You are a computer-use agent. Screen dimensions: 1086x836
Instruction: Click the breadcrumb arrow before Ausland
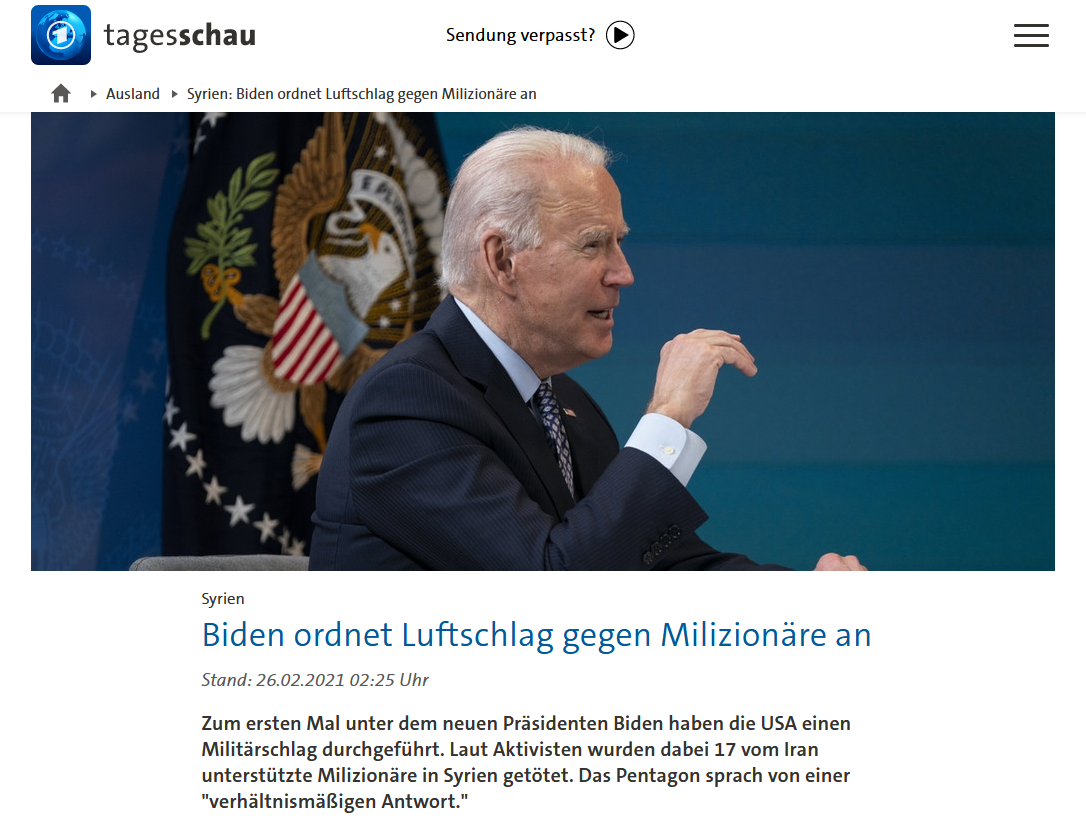coord(94,94)
